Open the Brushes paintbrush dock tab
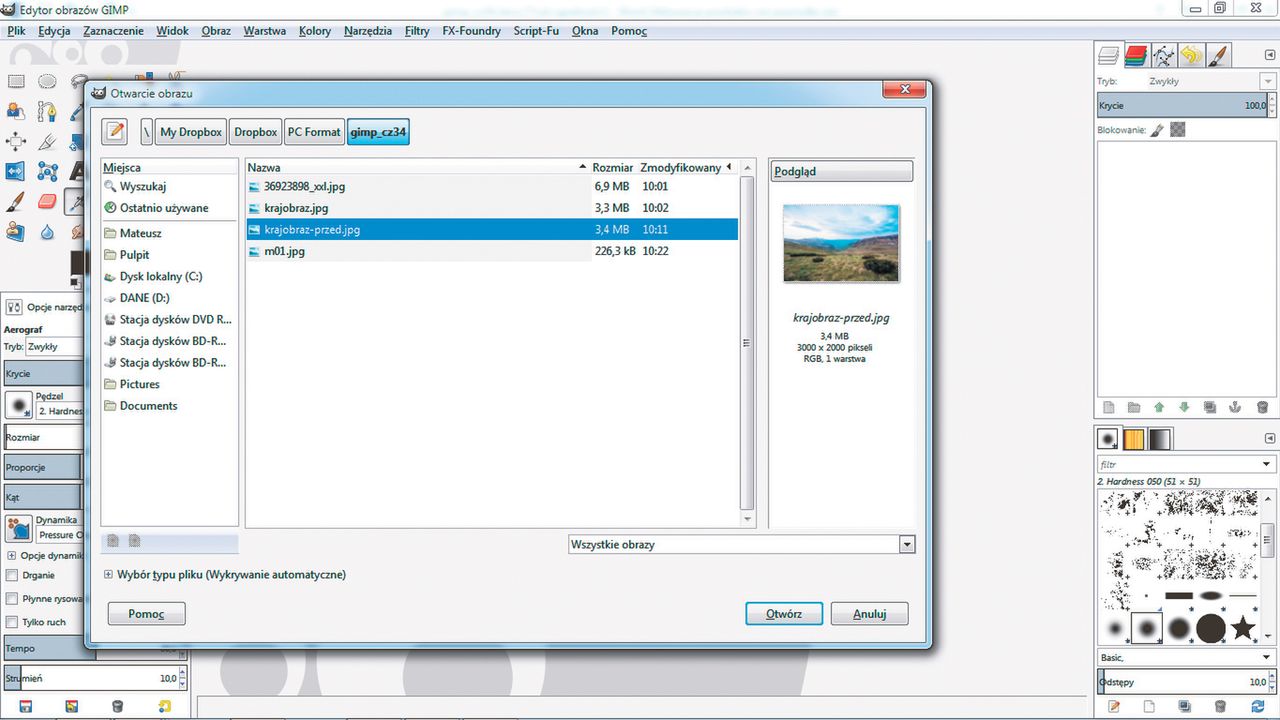Image resolution: width=1280 pixels, height=720 pixels. tap(1218, 55)
